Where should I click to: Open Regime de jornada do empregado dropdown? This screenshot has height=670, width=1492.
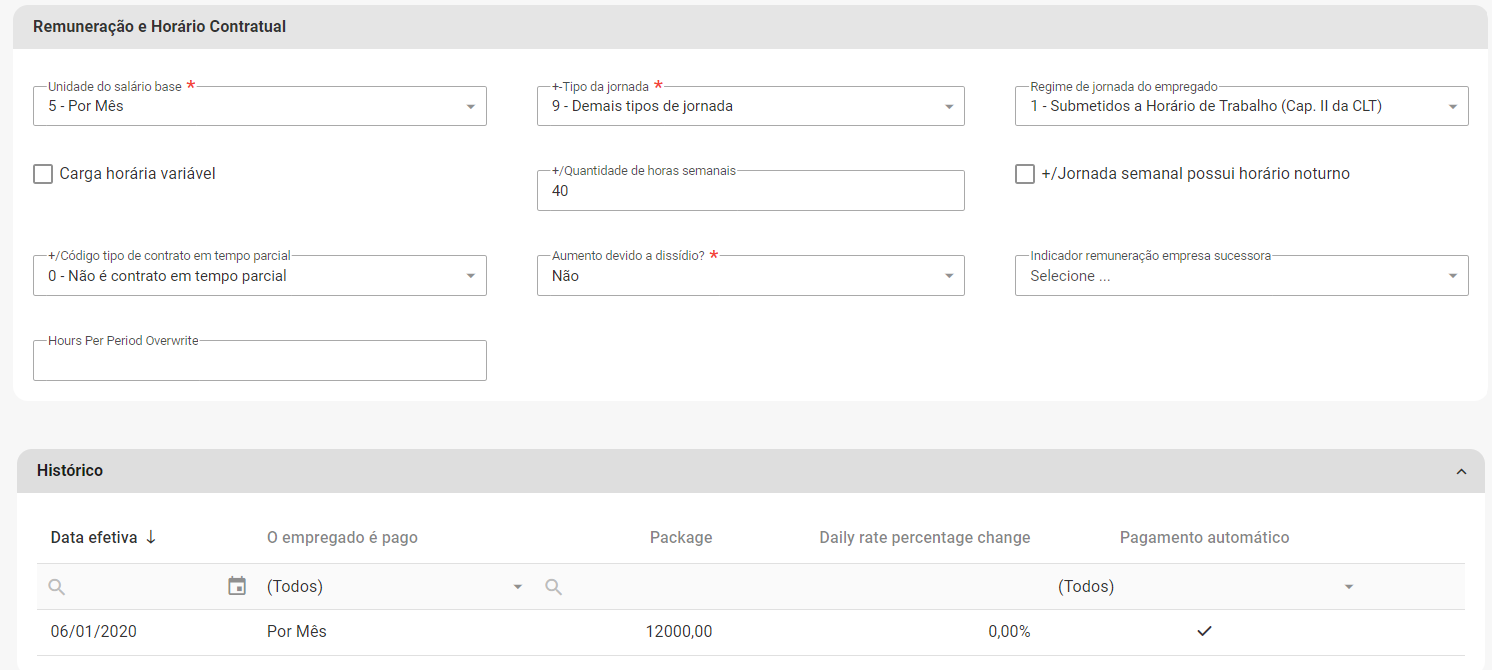1241,106
